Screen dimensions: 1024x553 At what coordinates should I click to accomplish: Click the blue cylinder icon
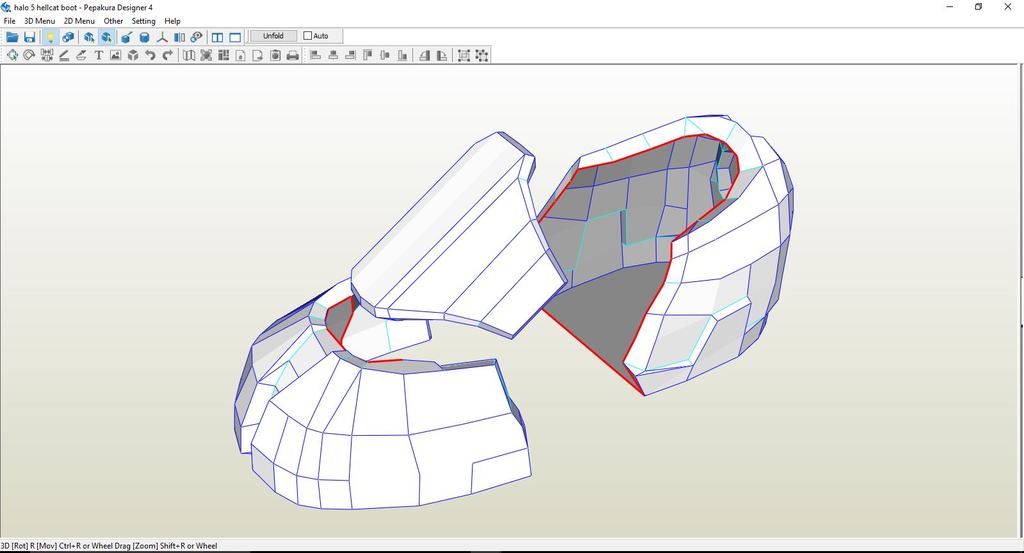click(x=144, y=37)
